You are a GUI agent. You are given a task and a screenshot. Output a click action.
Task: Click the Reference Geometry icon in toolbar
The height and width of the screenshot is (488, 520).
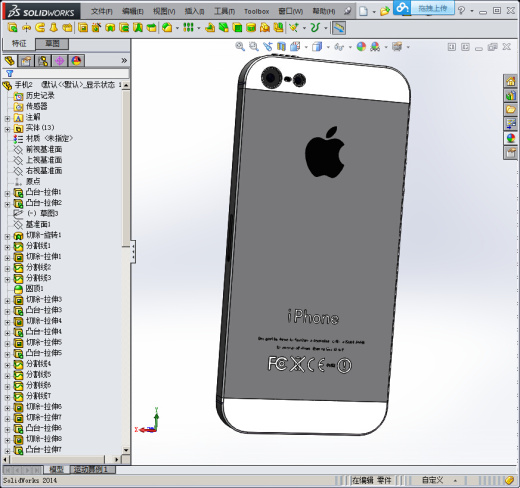pos(294,28)
